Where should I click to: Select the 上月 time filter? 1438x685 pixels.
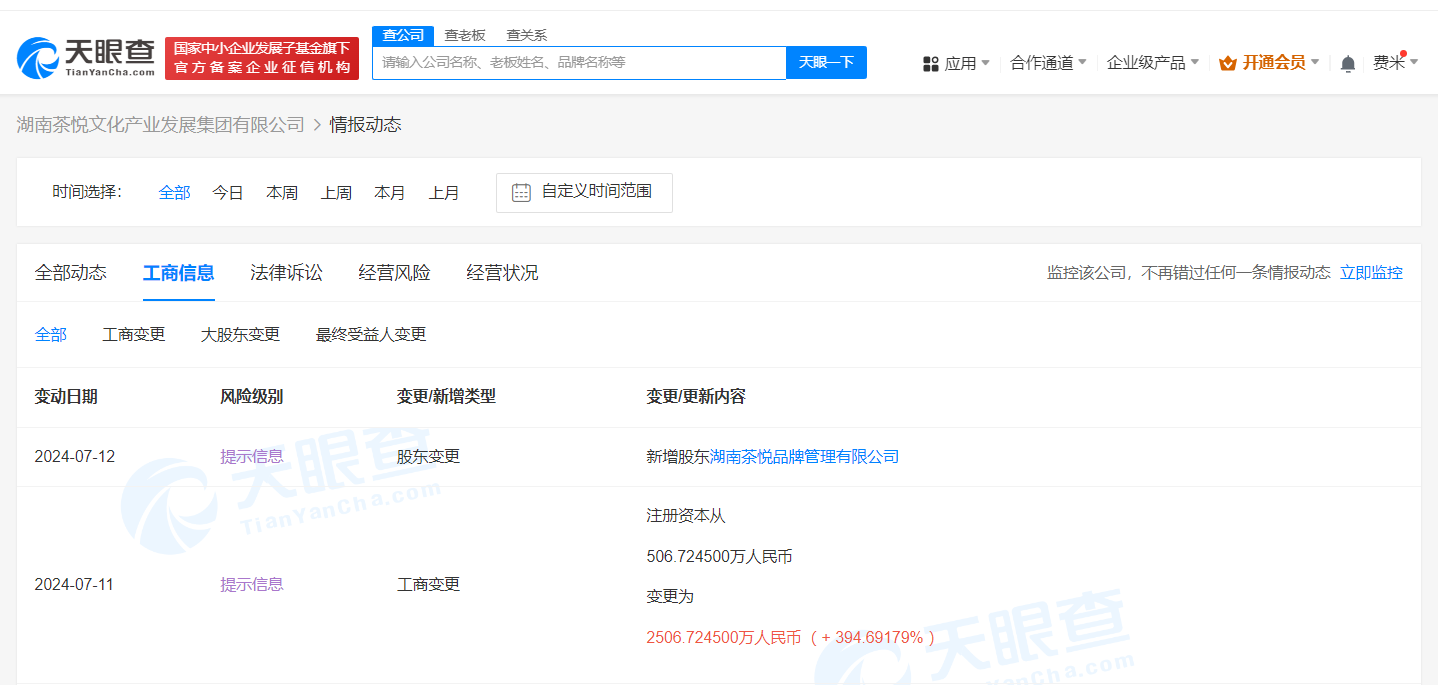[444, 192]
